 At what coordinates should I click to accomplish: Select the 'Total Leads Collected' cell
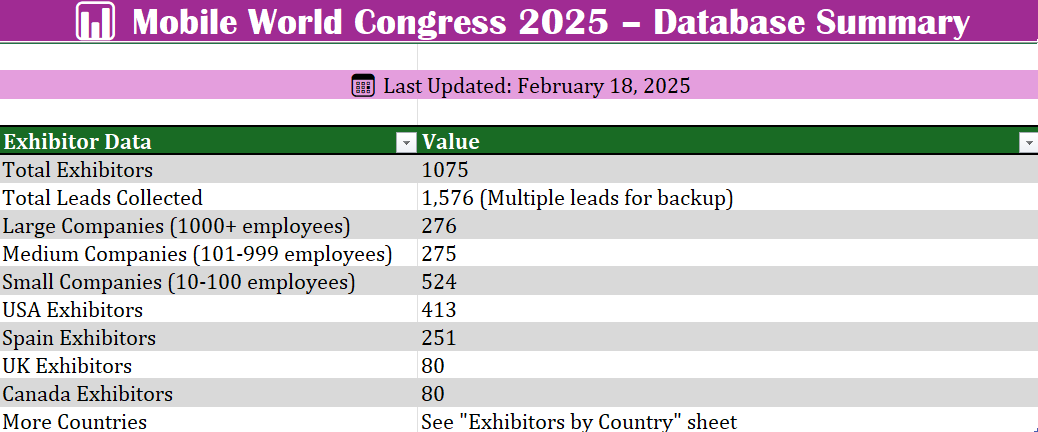coord(209,197)
